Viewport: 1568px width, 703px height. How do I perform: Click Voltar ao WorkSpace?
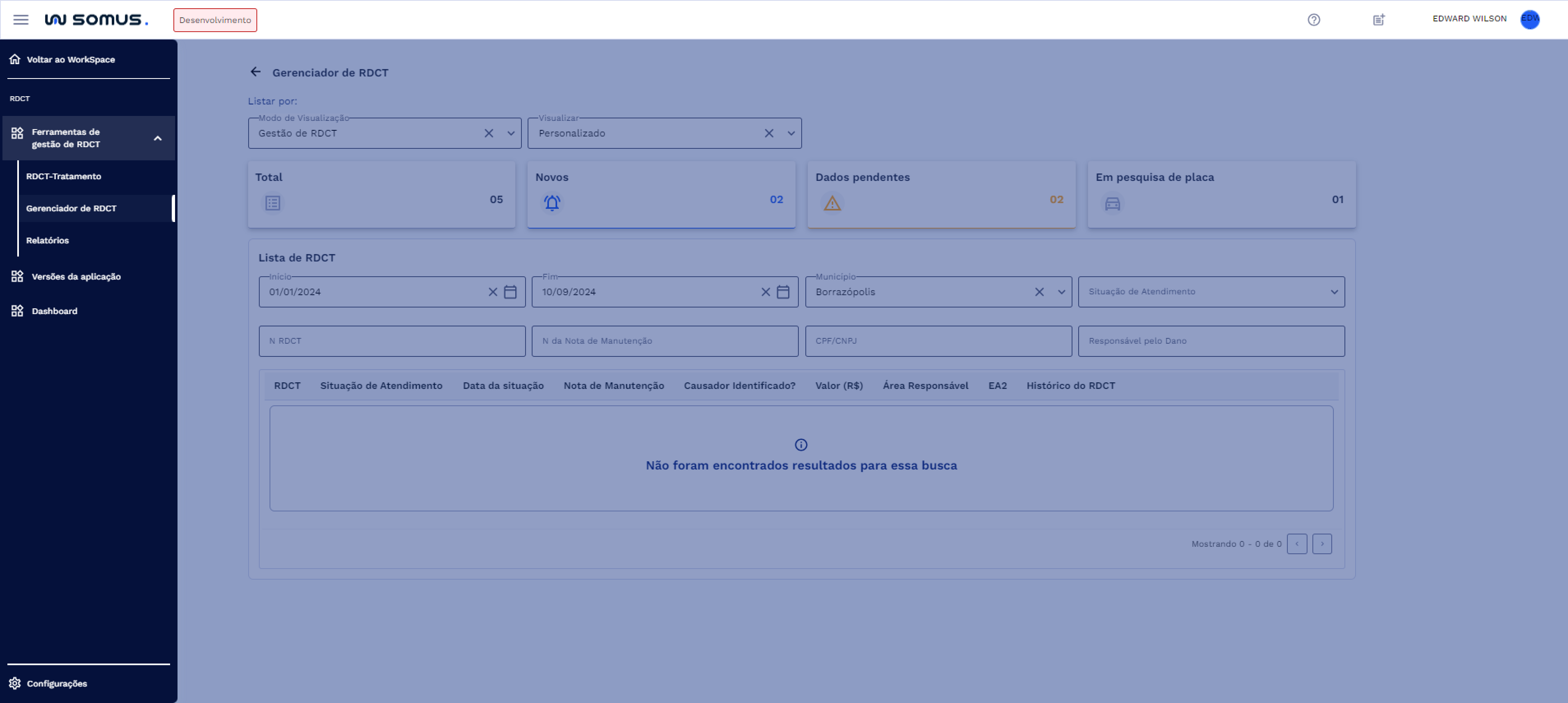(x=71, y=59)
